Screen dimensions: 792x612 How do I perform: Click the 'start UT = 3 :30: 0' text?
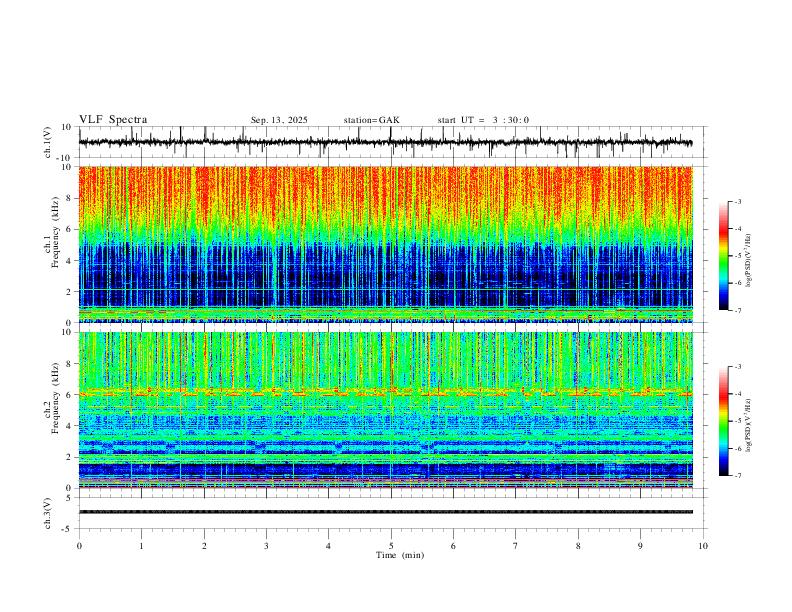click(x=483, y=120)
